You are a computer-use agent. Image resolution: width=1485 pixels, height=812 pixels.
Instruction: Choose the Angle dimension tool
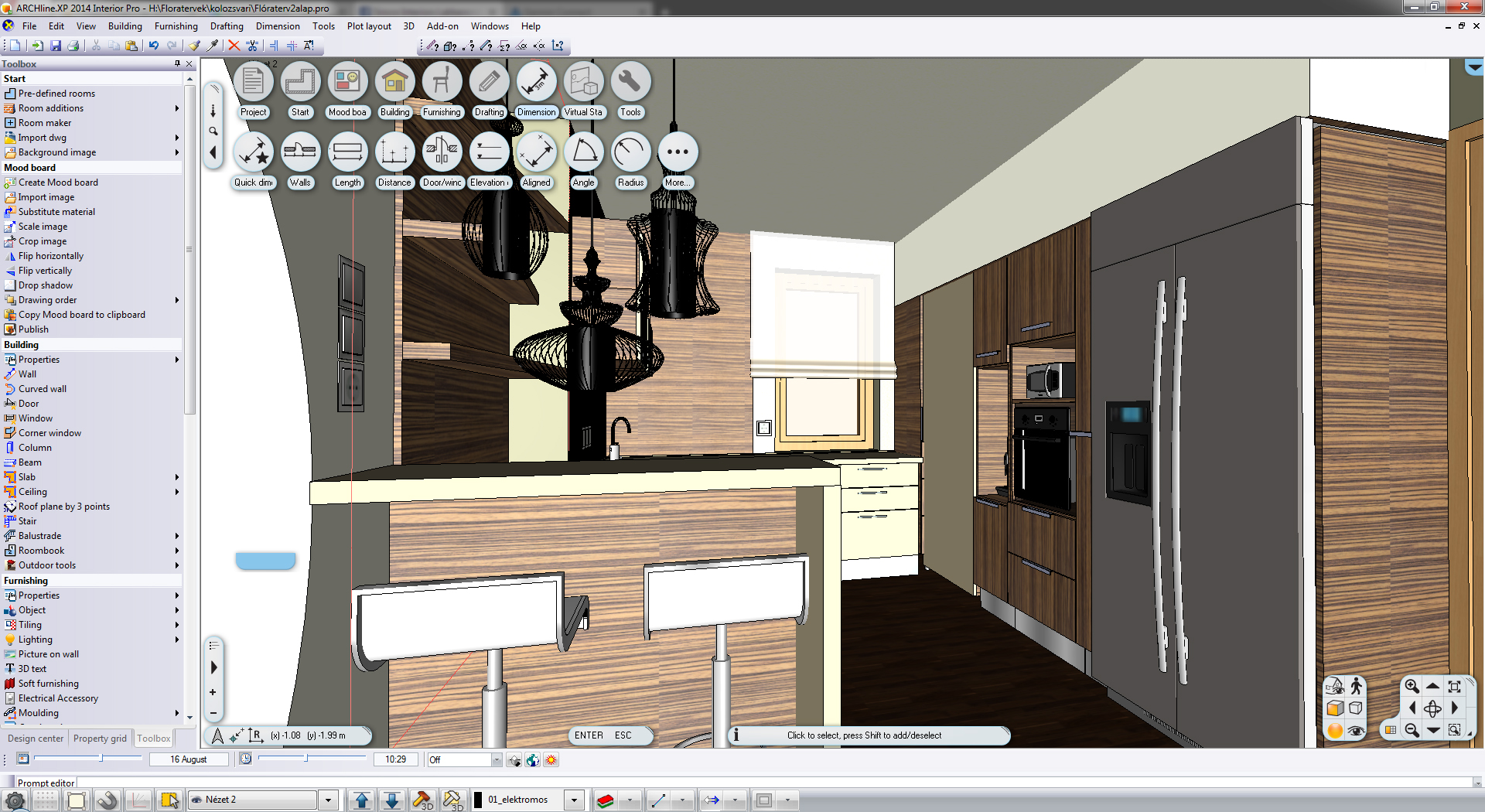tap(583, 152)
